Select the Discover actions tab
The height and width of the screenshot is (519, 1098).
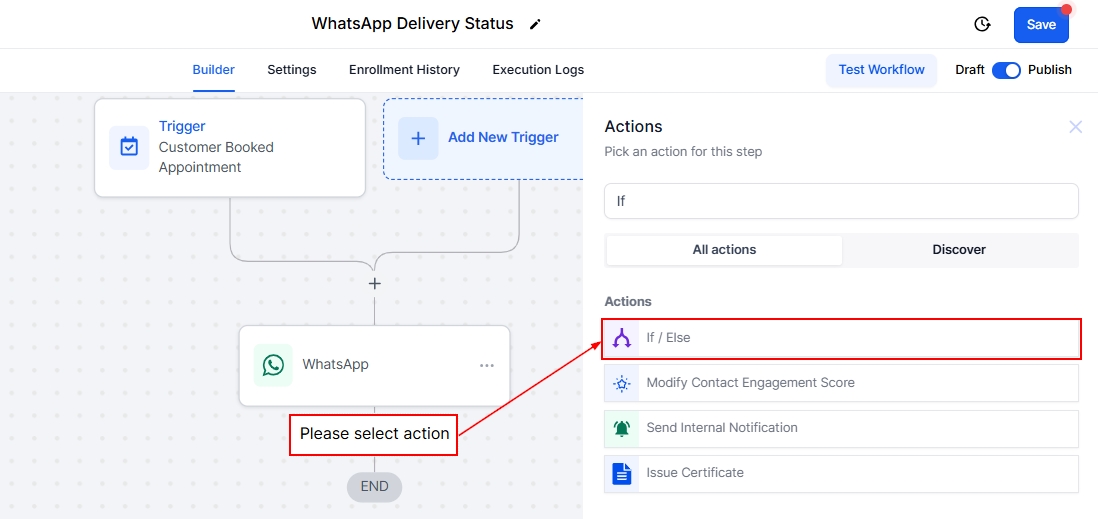(959, 250)
